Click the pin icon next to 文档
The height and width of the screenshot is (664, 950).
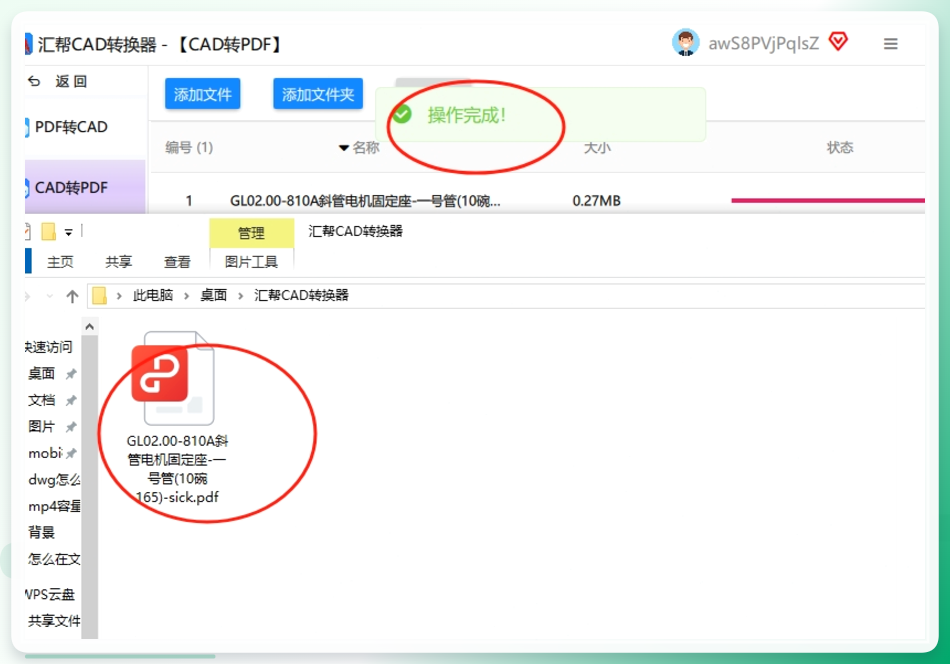(71, 400)
